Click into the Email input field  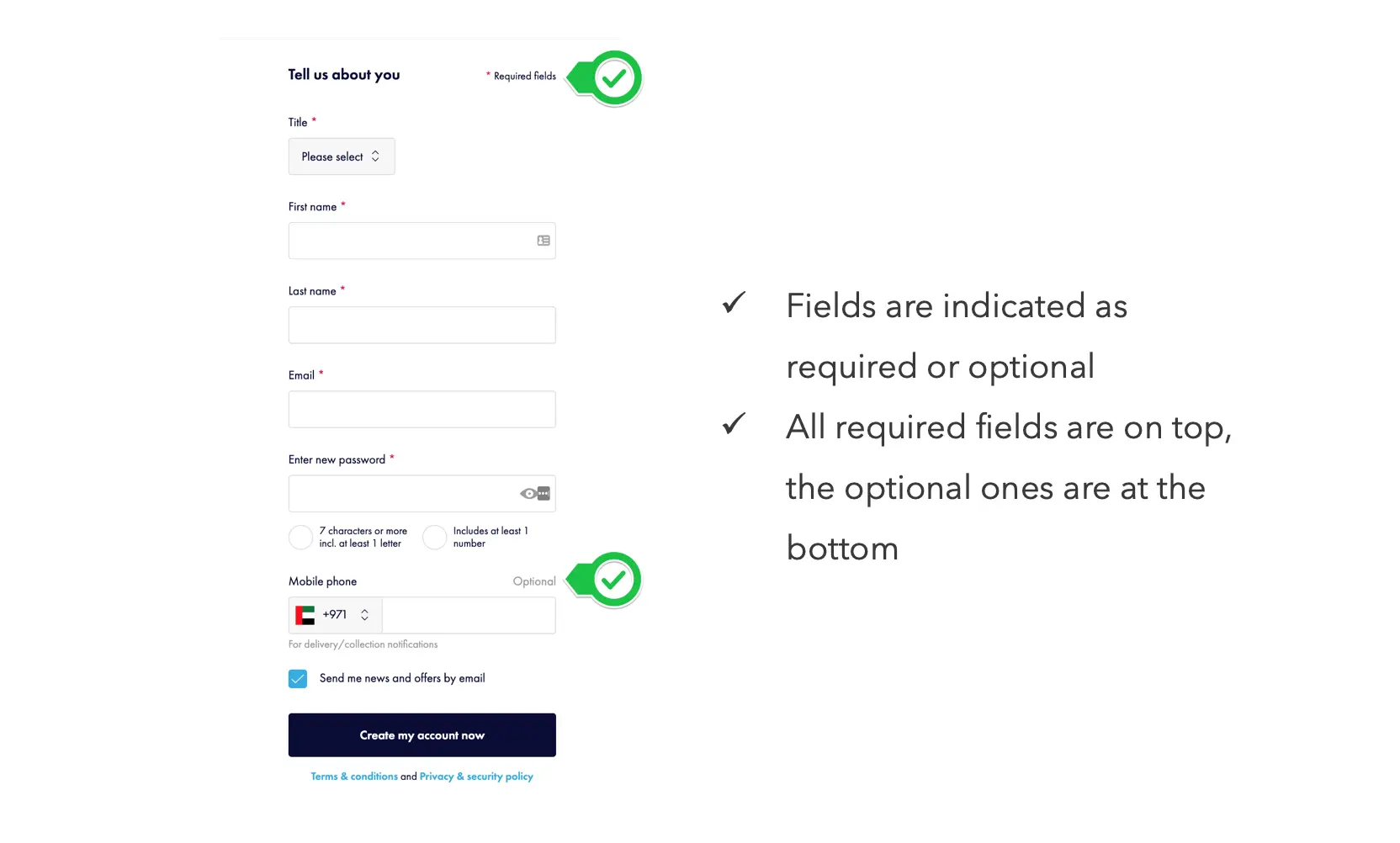click(x=422, y=410)
